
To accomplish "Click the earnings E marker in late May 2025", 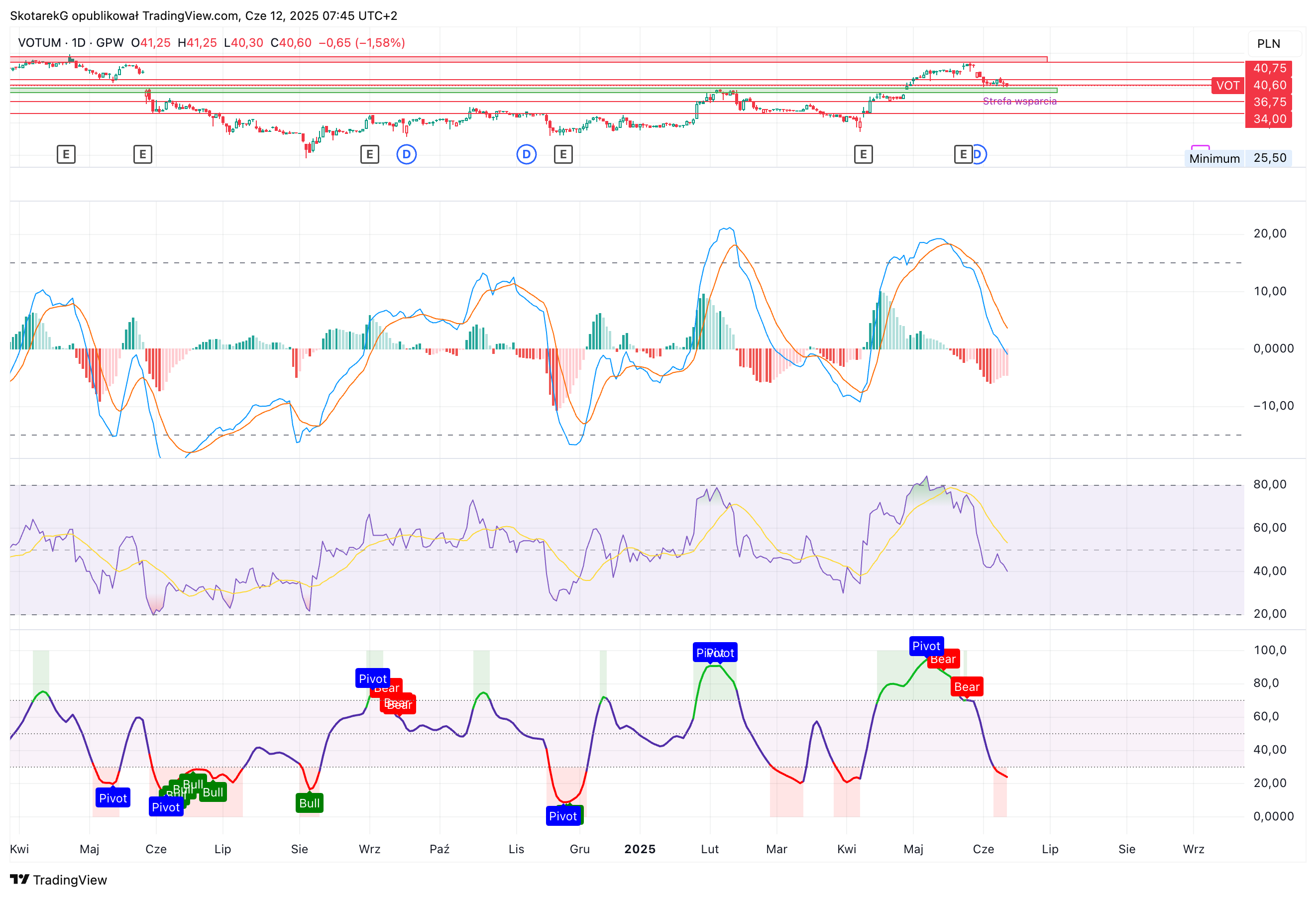I will coord(963,154).
